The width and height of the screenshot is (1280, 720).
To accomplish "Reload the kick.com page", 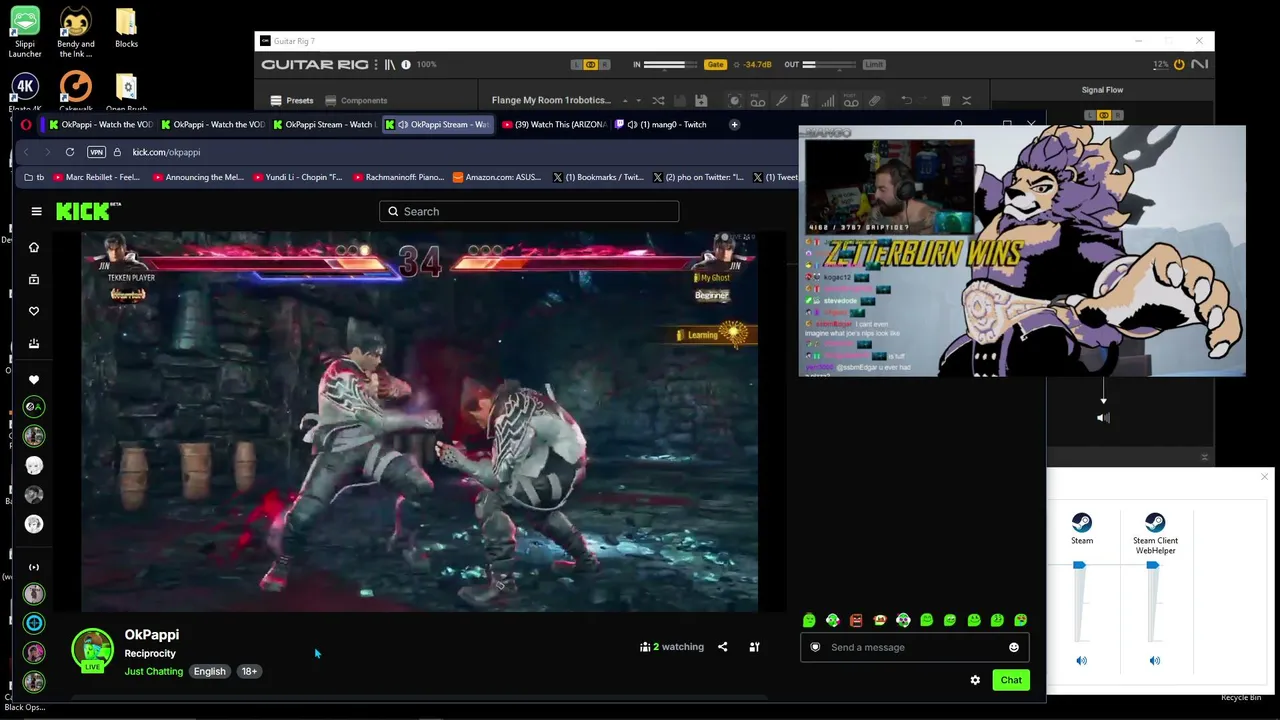I will tap(70, 152).
